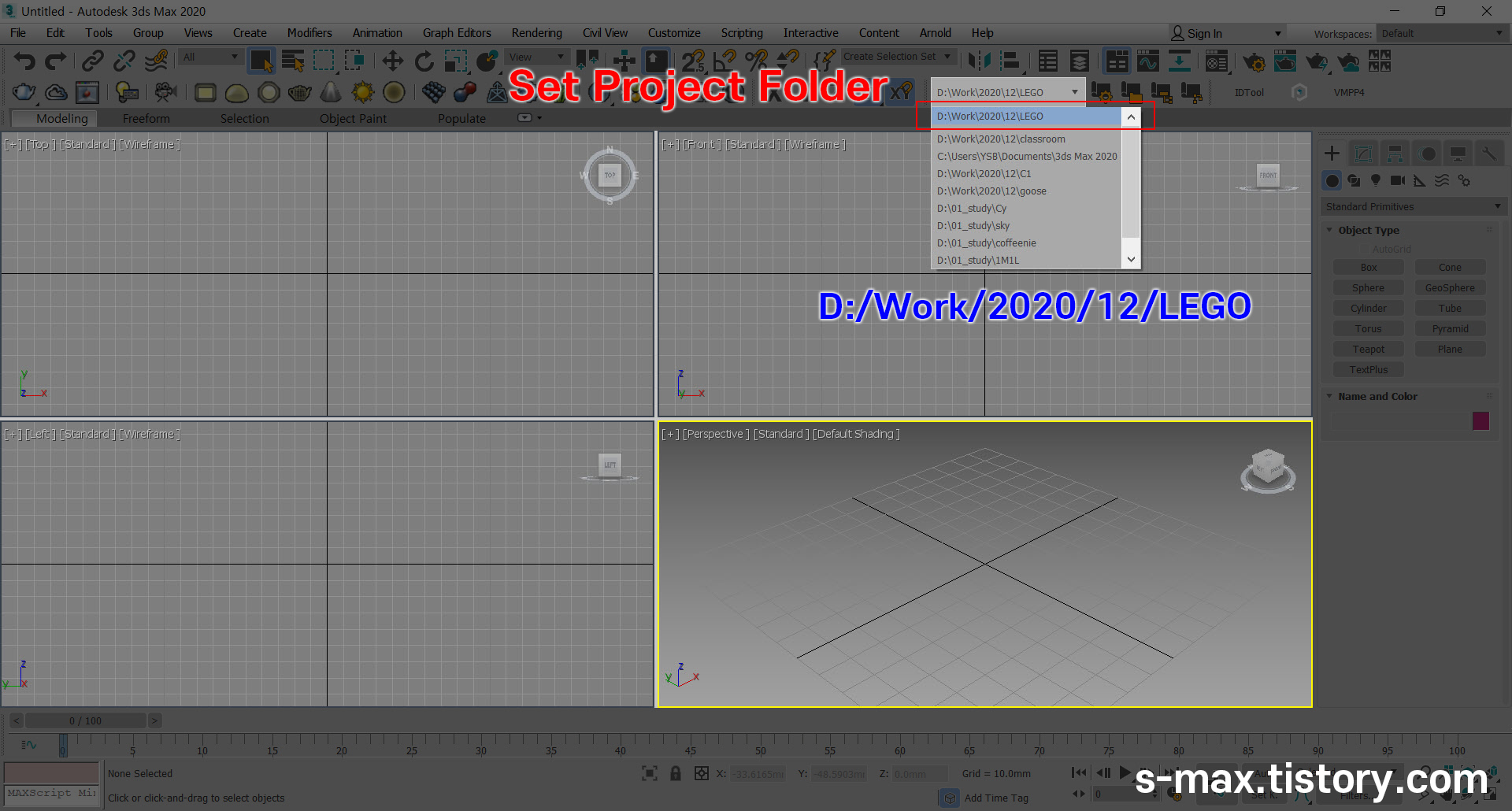Open the Workspaces Default dropdown
This screenshot has height=811, width=1512.
1441,33
